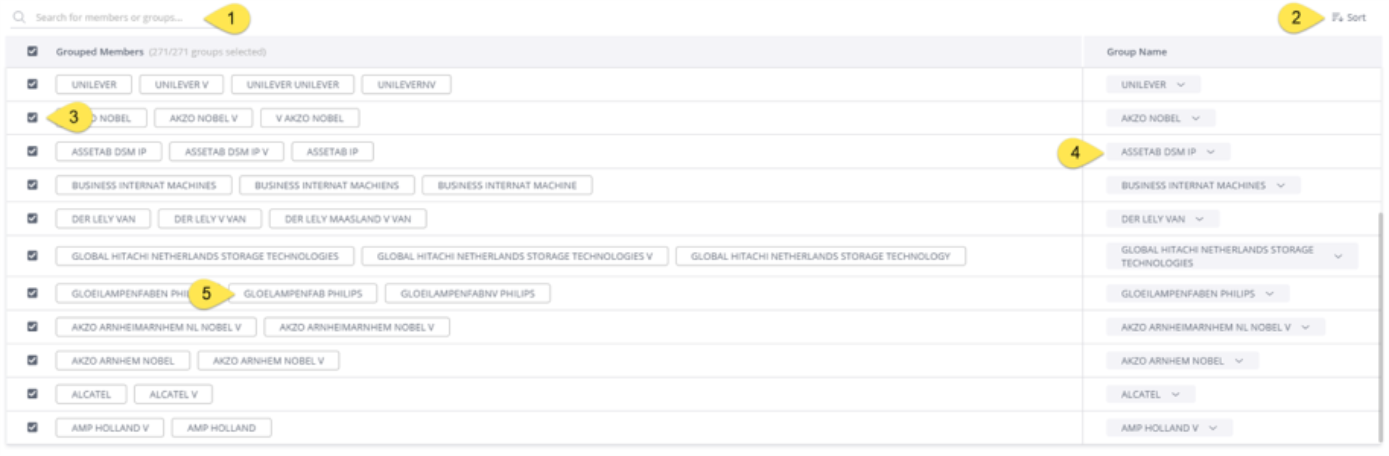Image resolution: width=1389 pixels, height=456 pixels.
Task: Uncheck the DER LELY VAN row checkbox
Action: (x=33, y=217)
